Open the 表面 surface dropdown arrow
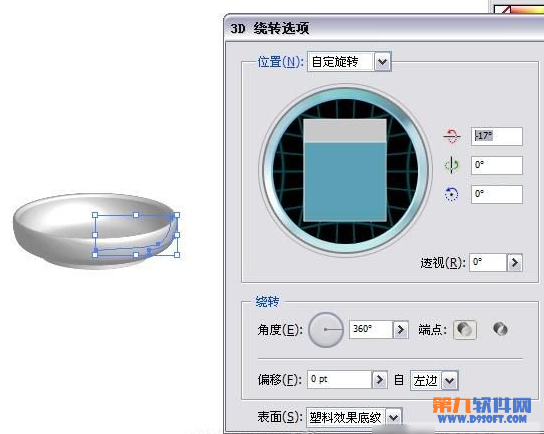This screenshot has height=434, width=544. pos(393,418)
